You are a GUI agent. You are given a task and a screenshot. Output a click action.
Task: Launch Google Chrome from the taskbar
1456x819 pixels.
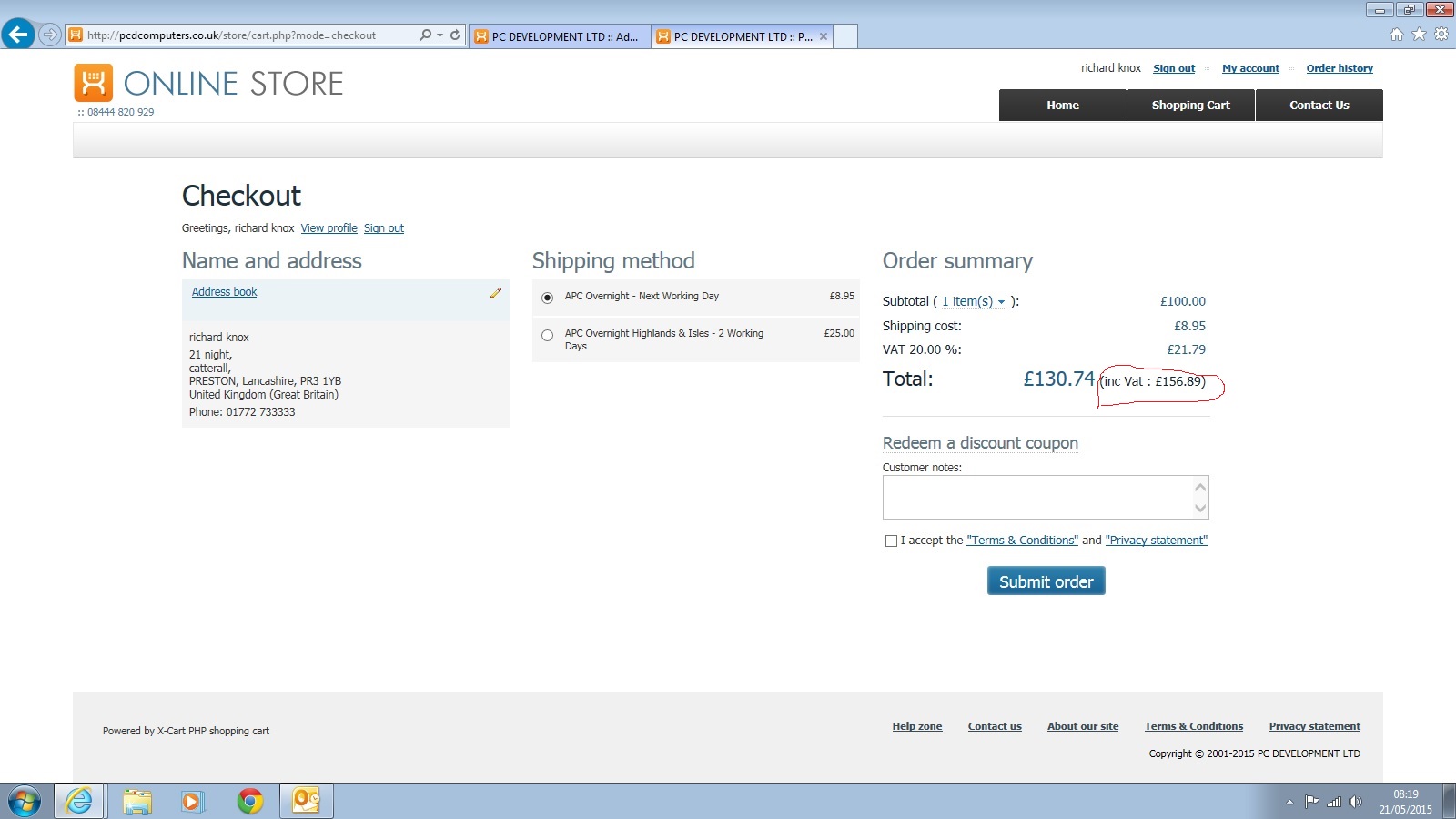pyautogui.click(x=249, y=801)
